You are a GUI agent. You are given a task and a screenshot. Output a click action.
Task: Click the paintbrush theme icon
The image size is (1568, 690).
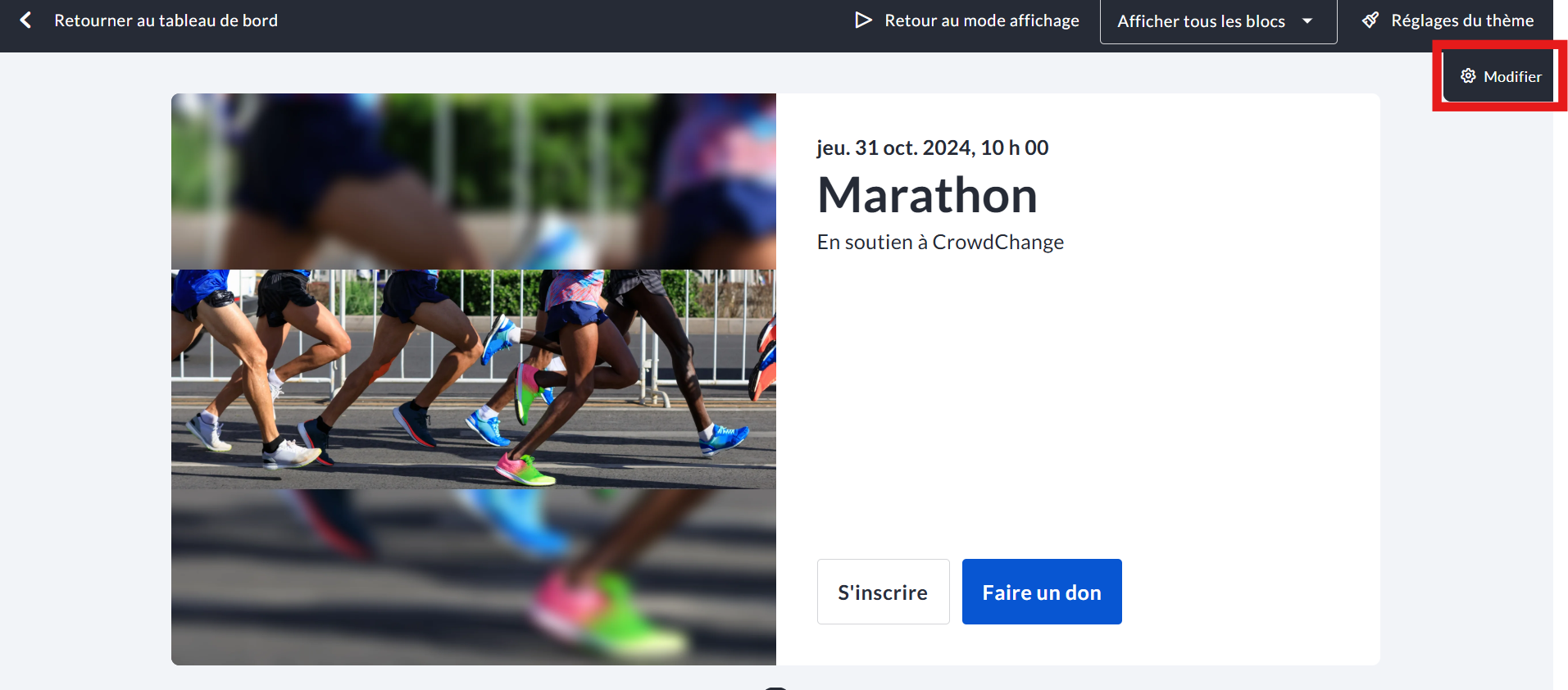pos(1370,20)
